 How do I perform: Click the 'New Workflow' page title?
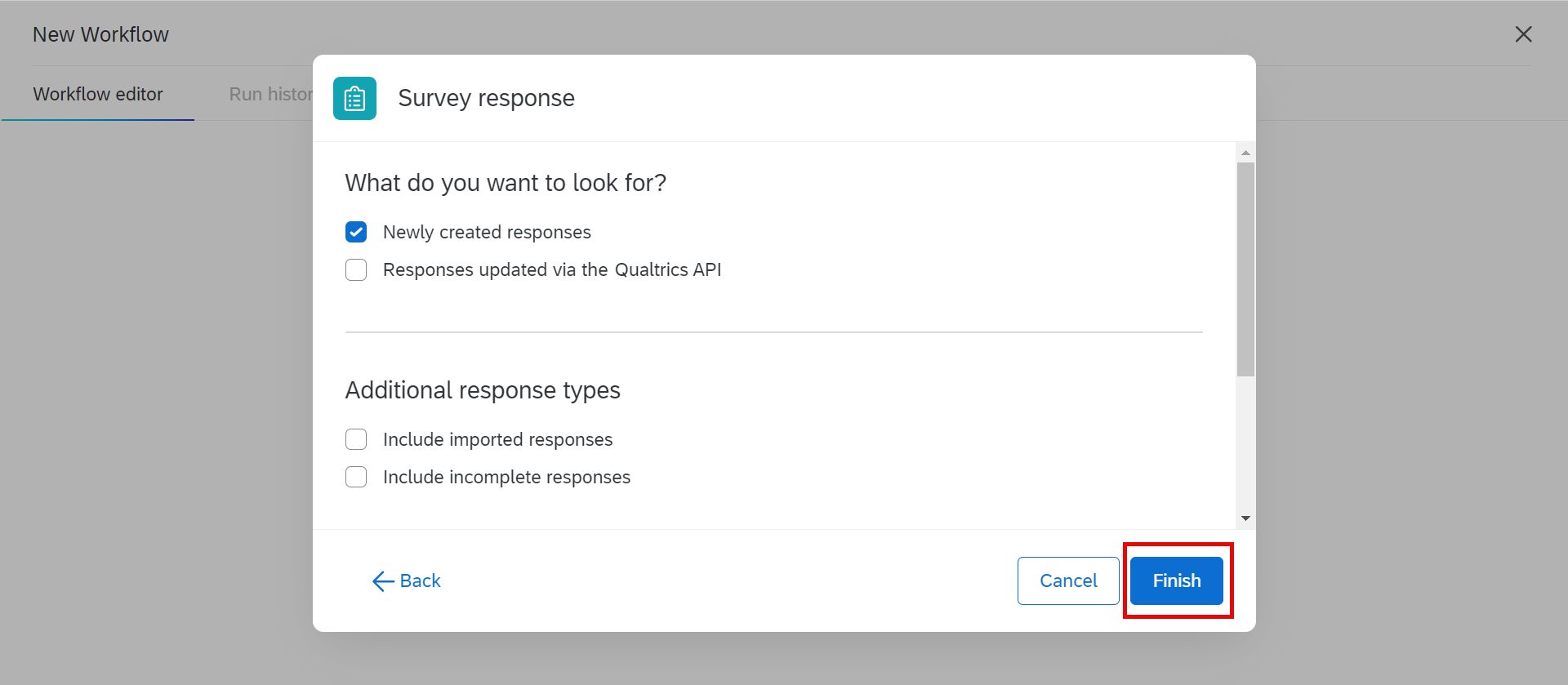100,35
